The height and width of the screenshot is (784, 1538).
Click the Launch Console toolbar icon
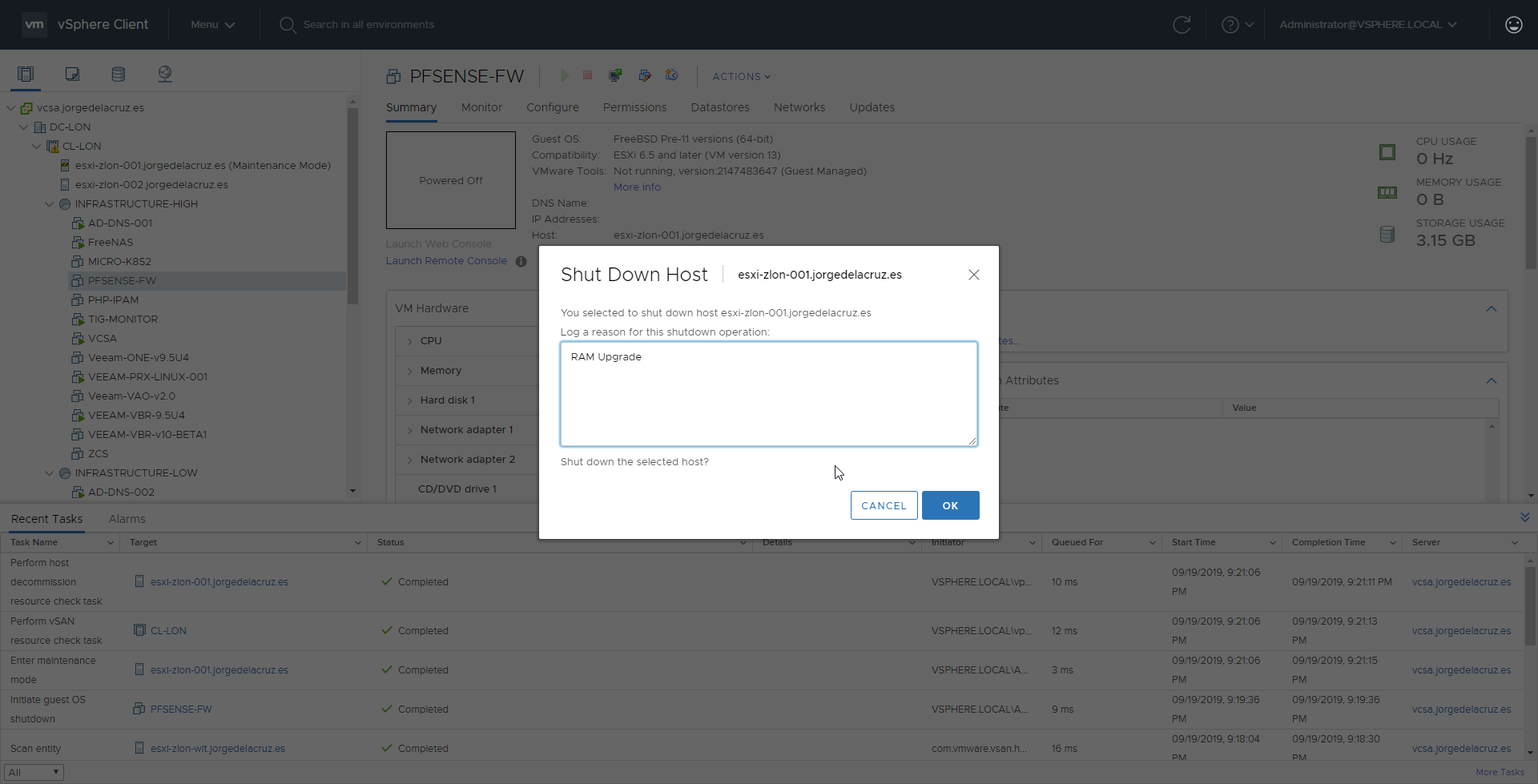pos(615,75)
